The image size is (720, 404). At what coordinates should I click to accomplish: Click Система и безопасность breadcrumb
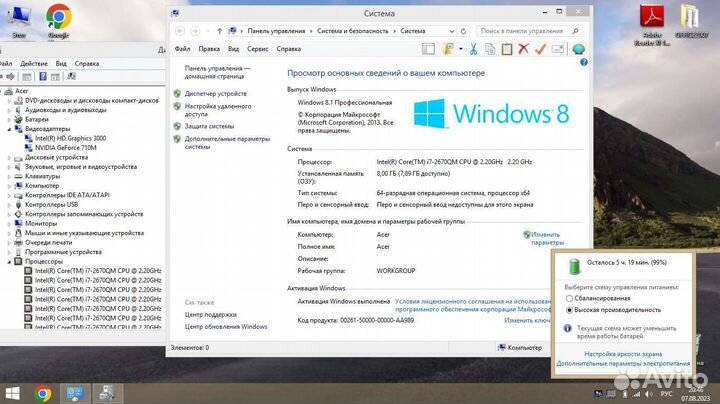tap(352, 31)
